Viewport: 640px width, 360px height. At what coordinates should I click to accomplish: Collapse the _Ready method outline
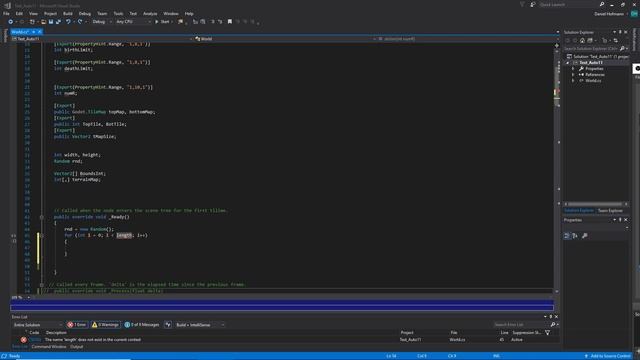click(x=42, y=217)
